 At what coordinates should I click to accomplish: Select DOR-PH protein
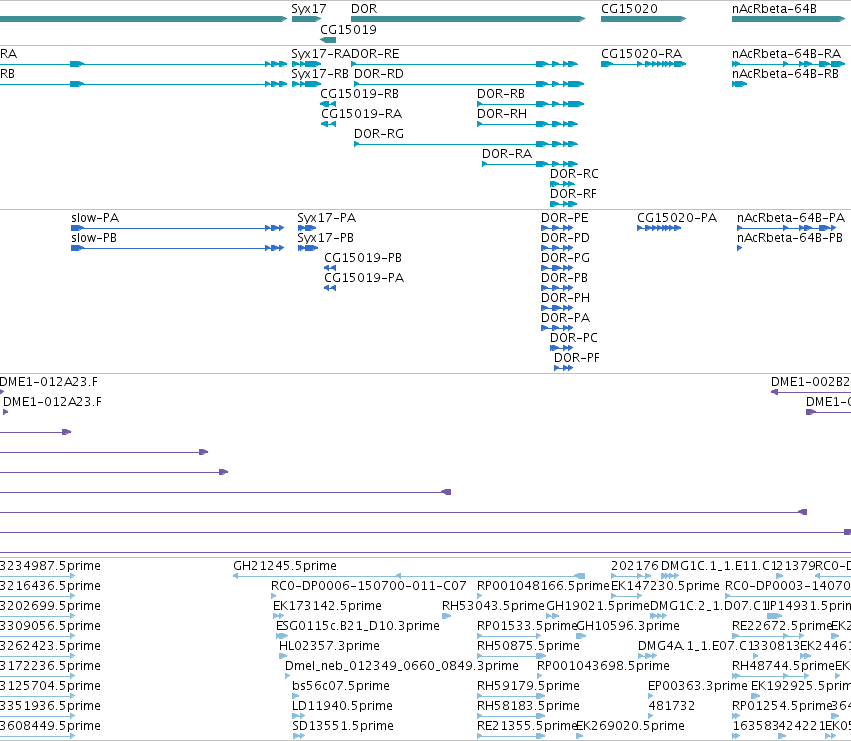[x=566, y=299]
